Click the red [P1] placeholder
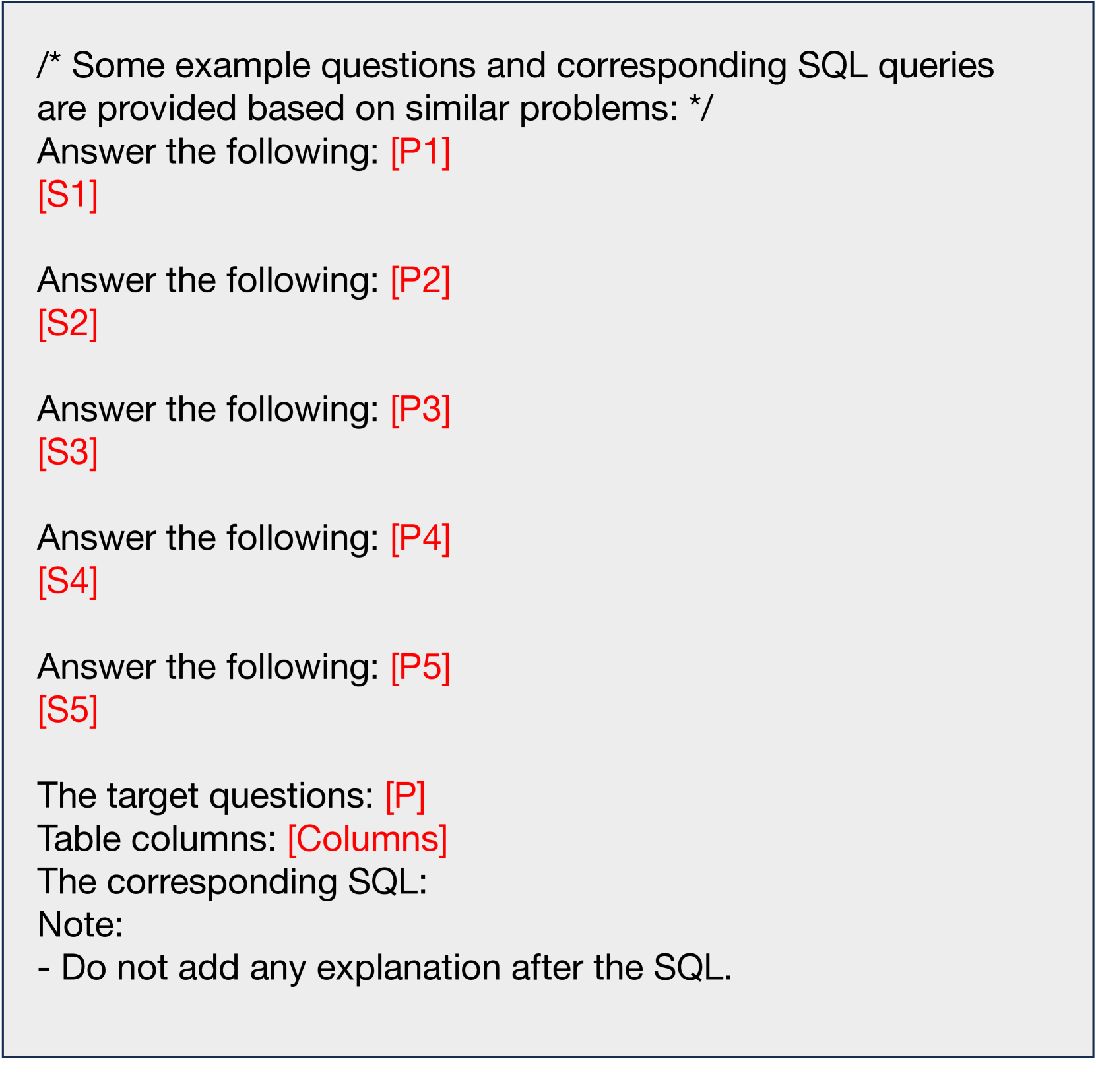 (420, 152)
